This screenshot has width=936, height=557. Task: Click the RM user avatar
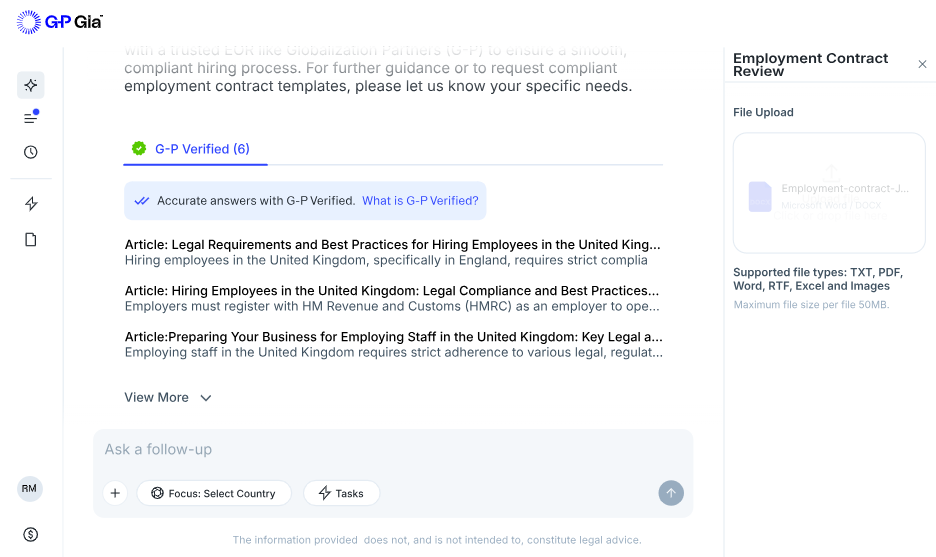click(x=30, y=489)
